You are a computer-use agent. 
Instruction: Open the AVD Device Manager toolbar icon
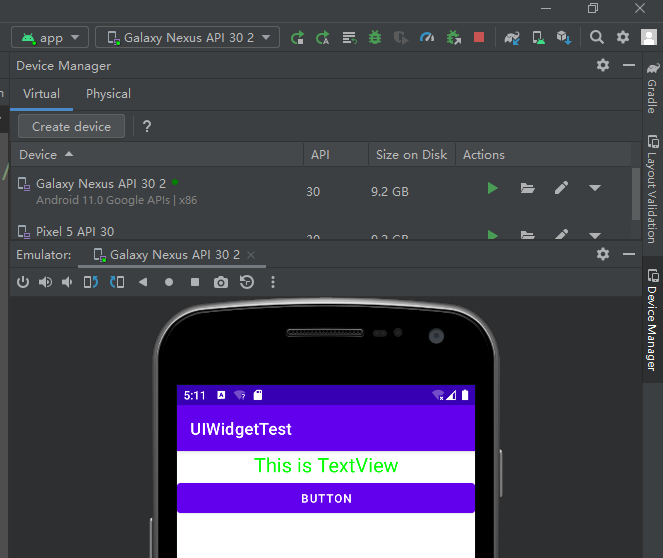click(538, 38)
